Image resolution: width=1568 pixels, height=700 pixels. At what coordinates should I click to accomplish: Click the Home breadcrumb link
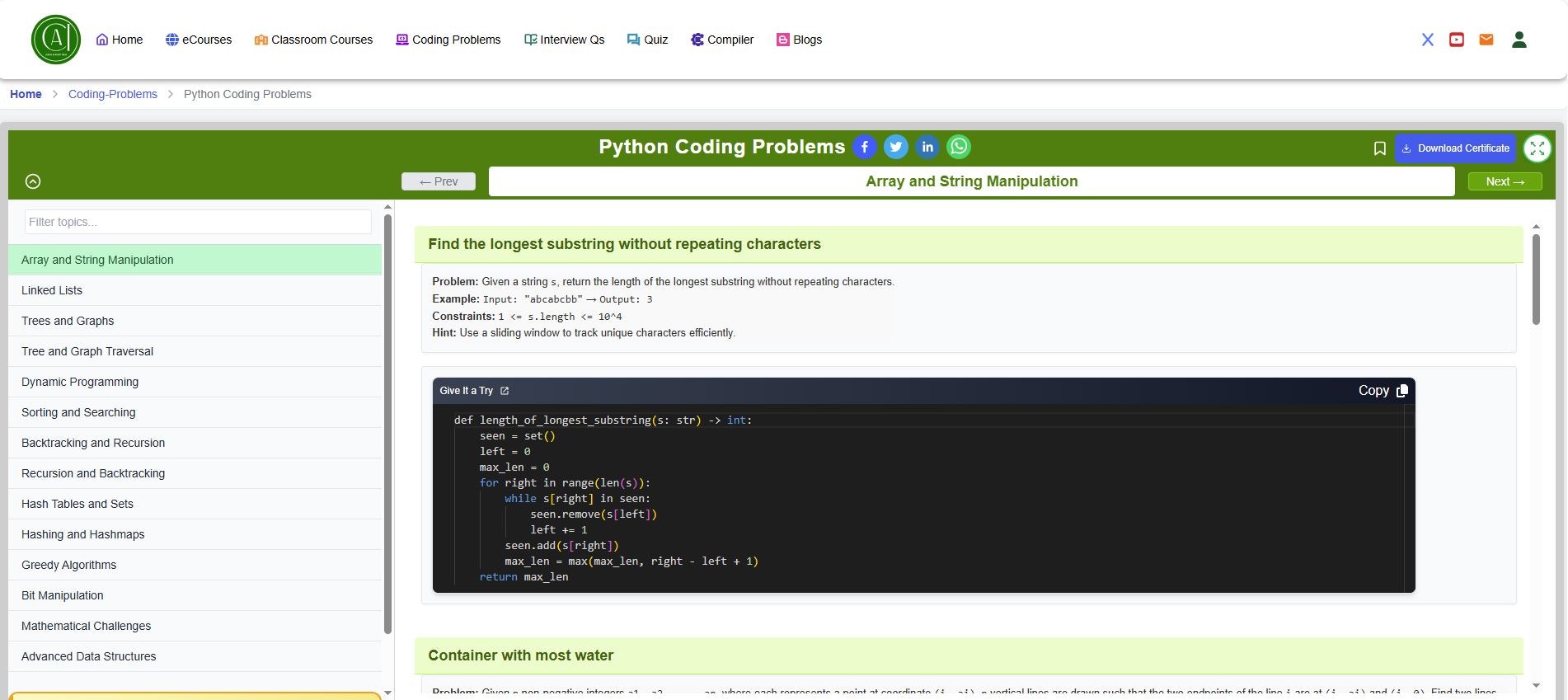[26, 94]
